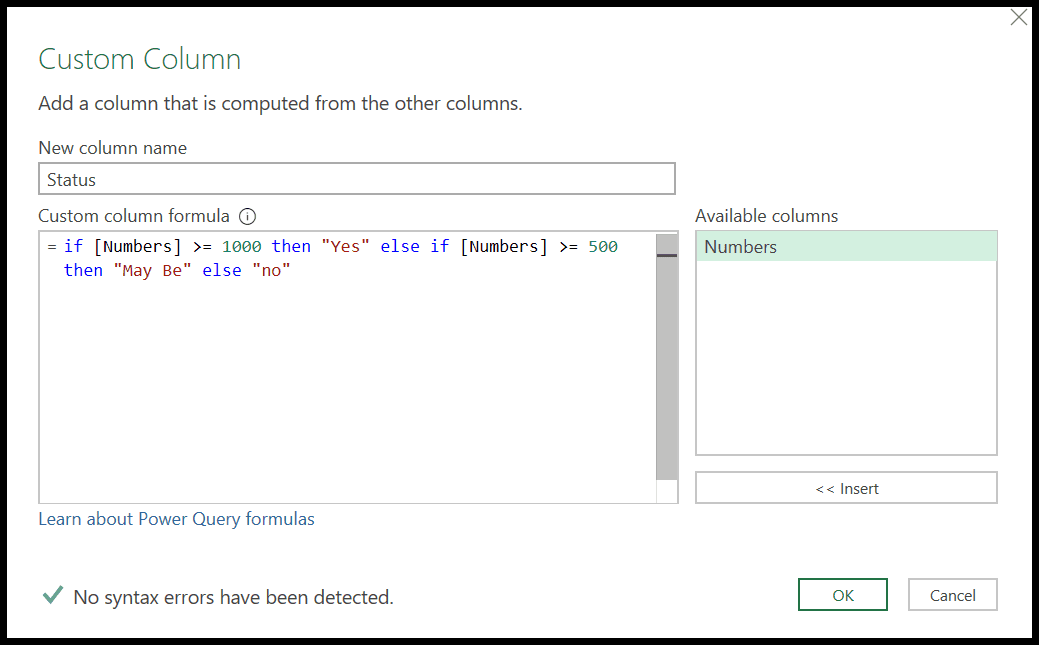Viewport: 1039px width, 645px height.
Task: Click the New column name field
Action: (x=357, y=179)
